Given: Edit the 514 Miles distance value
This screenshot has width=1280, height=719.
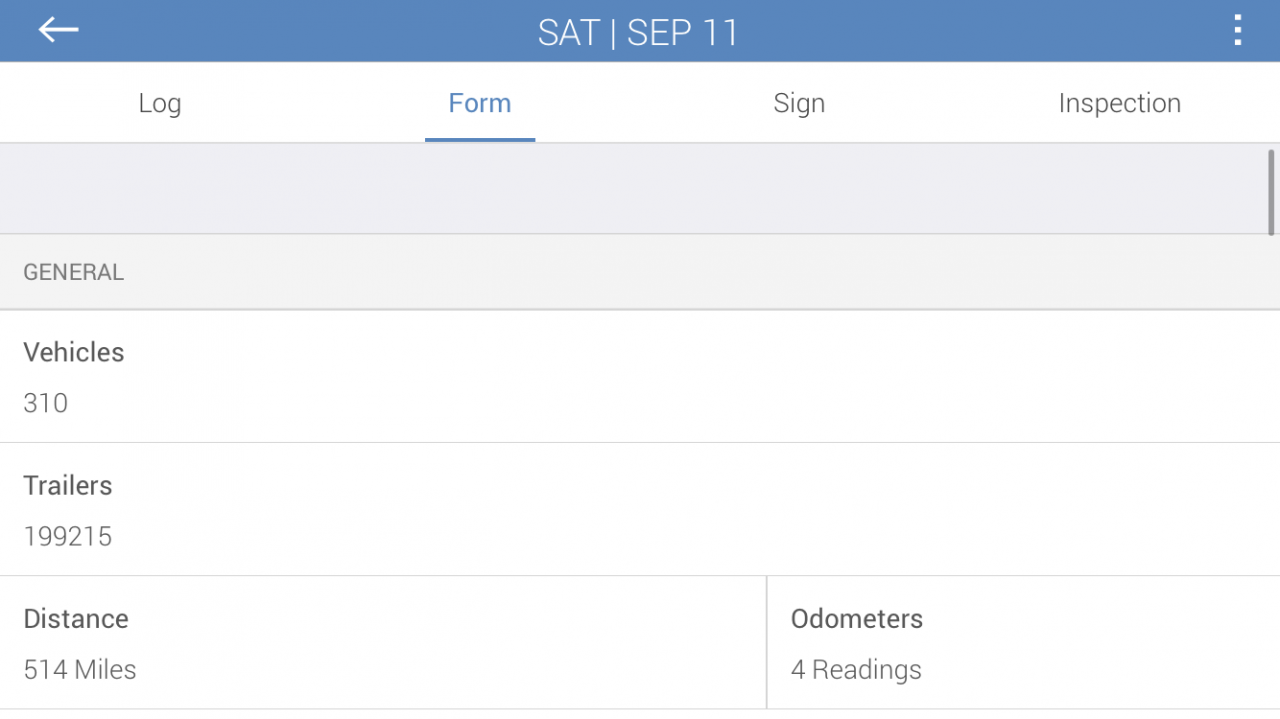Looking at the screenshot, I should pos(80,669).
